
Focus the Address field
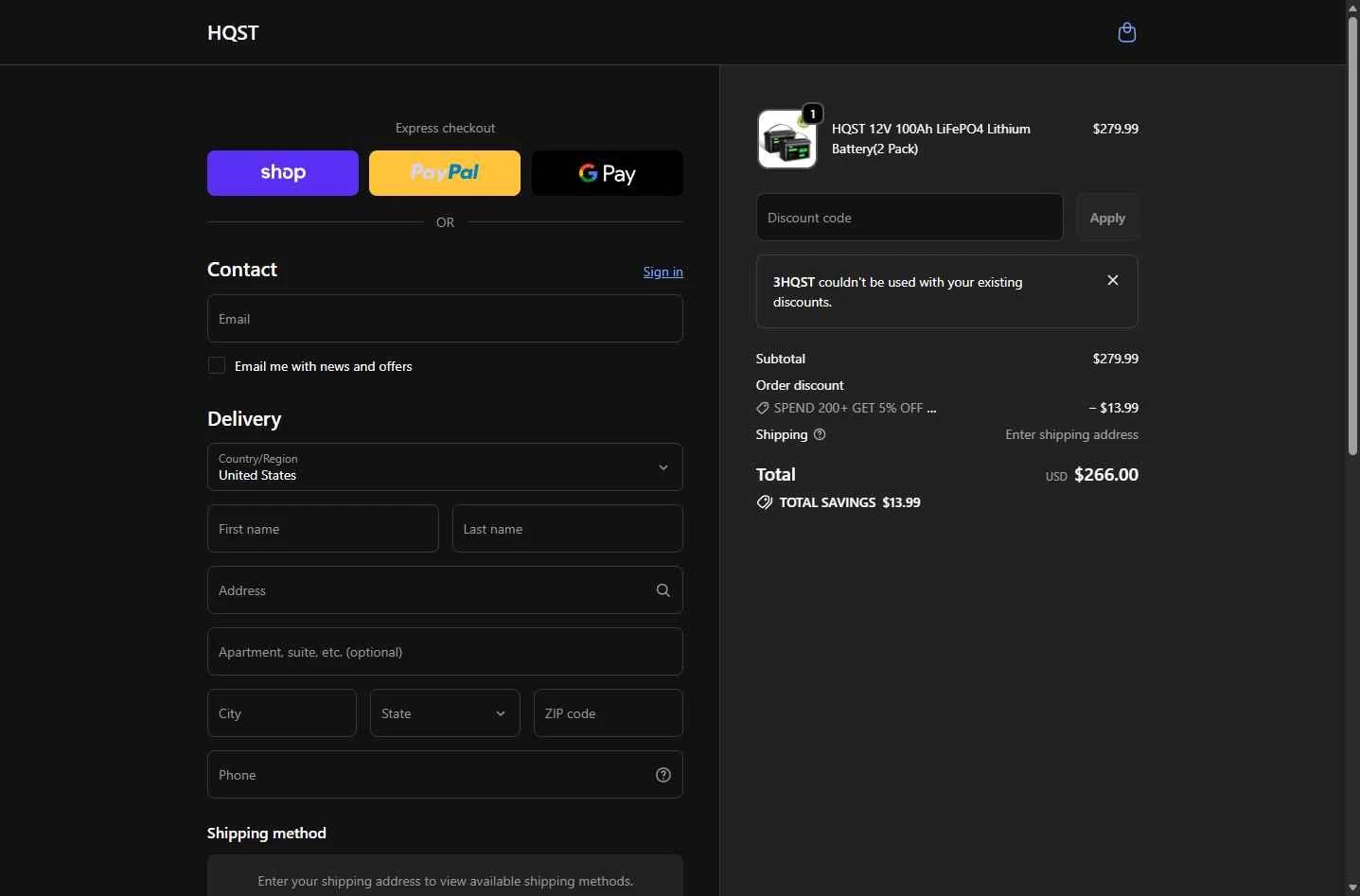(445, 590)
